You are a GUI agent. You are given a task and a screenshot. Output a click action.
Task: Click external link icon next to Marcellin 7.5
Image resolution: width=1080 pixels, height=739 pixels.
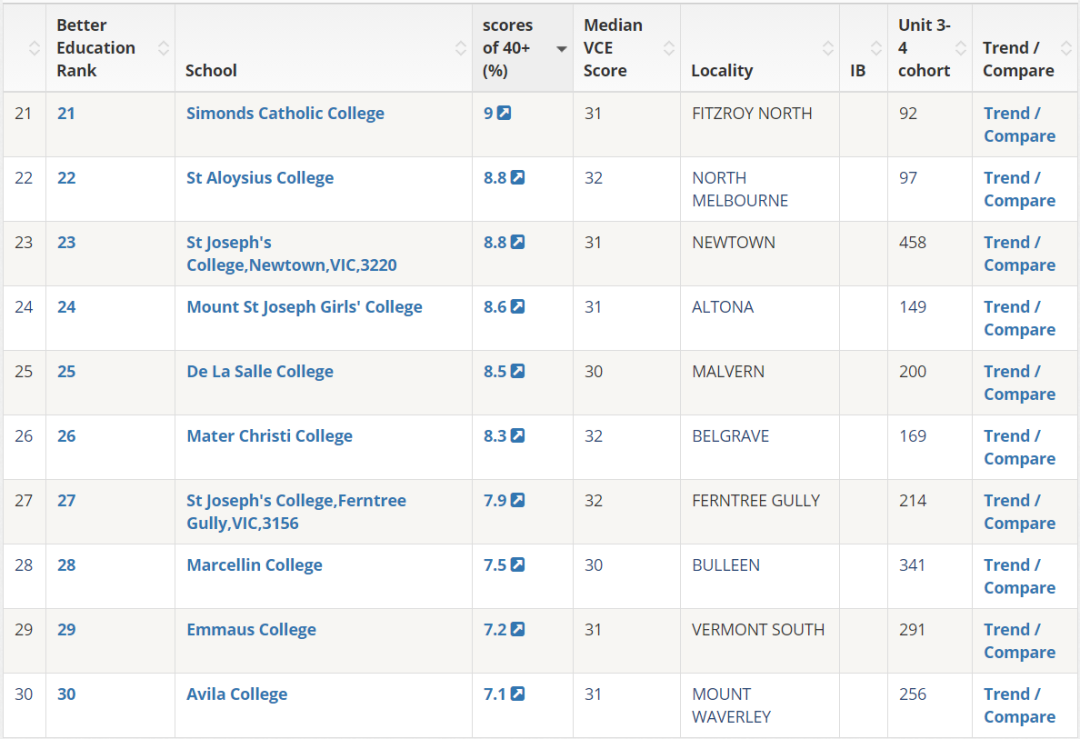pos(518,565)
